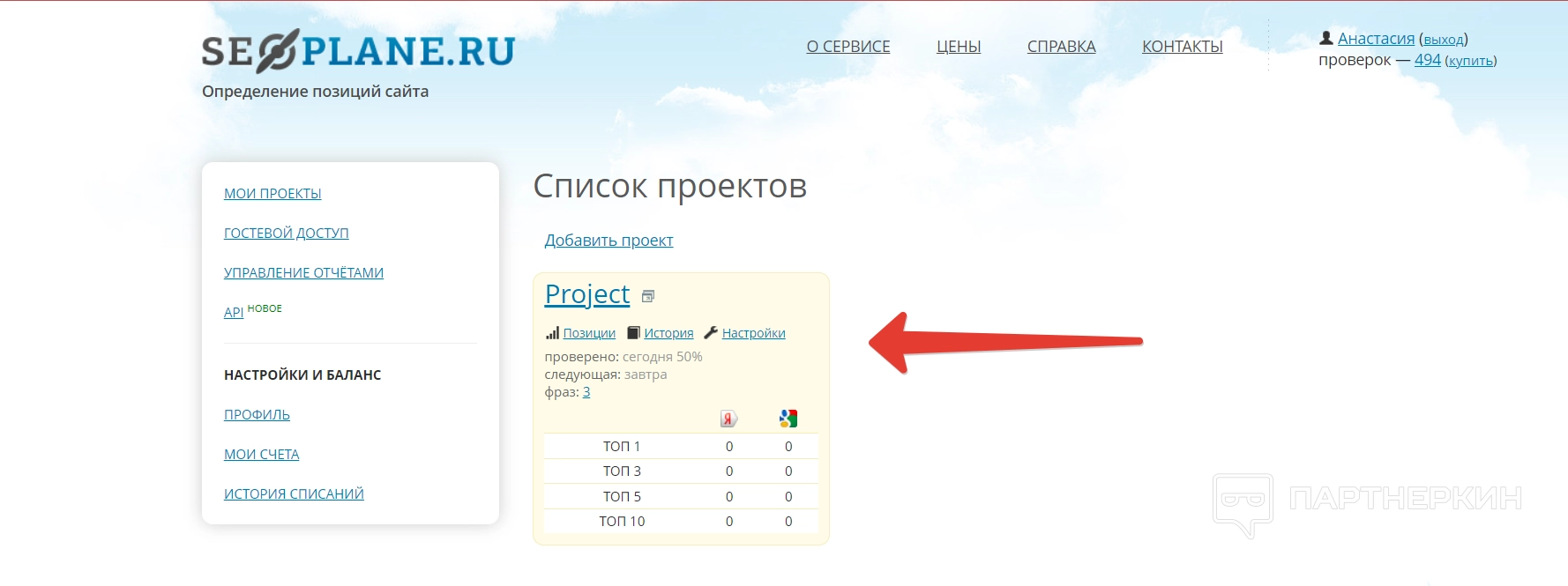1568x586 pixels.
Task: Click the phrases count 3 link
Action: [x=586, y=392]
